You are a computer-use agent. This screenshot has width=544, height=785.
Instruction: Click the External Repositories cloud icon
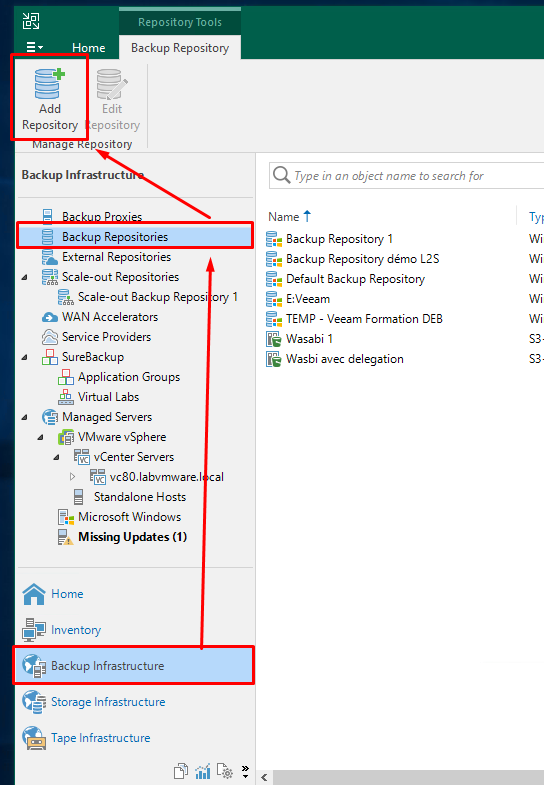click(50, 257)
